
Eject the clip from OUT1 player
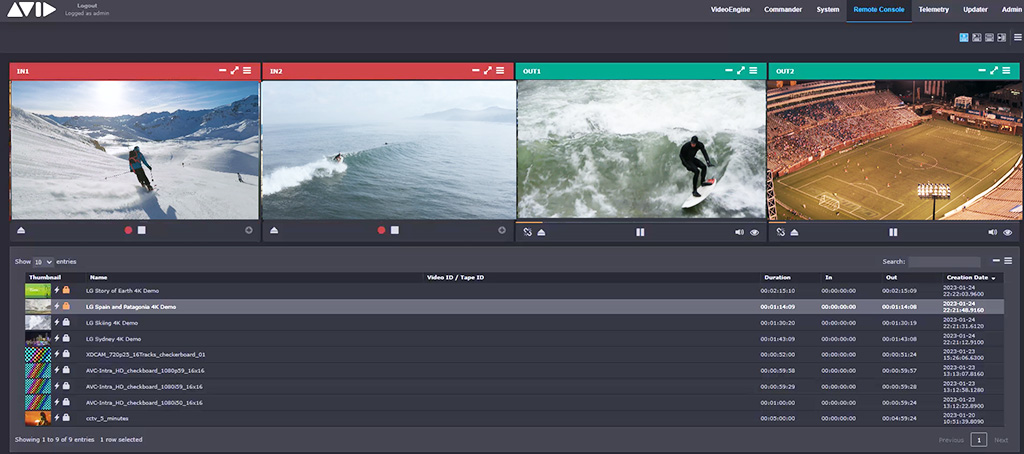click(x=541, y=233)
